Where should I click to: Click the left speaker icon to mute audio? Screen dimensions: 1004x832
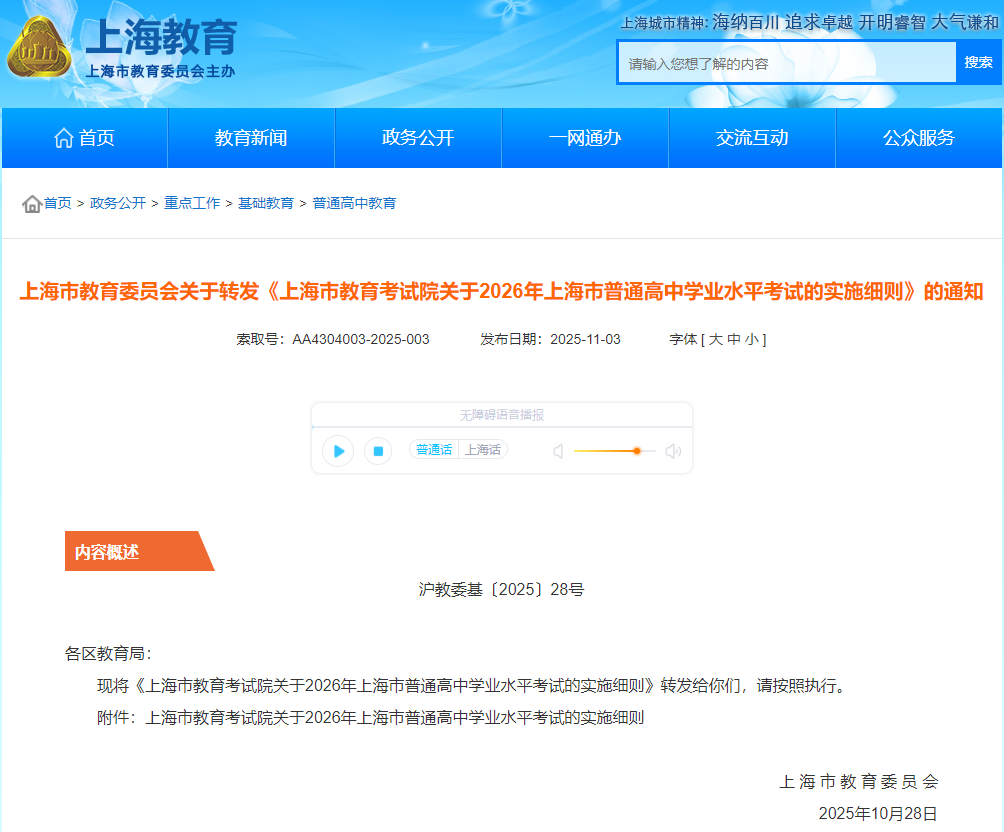point(557,450)
